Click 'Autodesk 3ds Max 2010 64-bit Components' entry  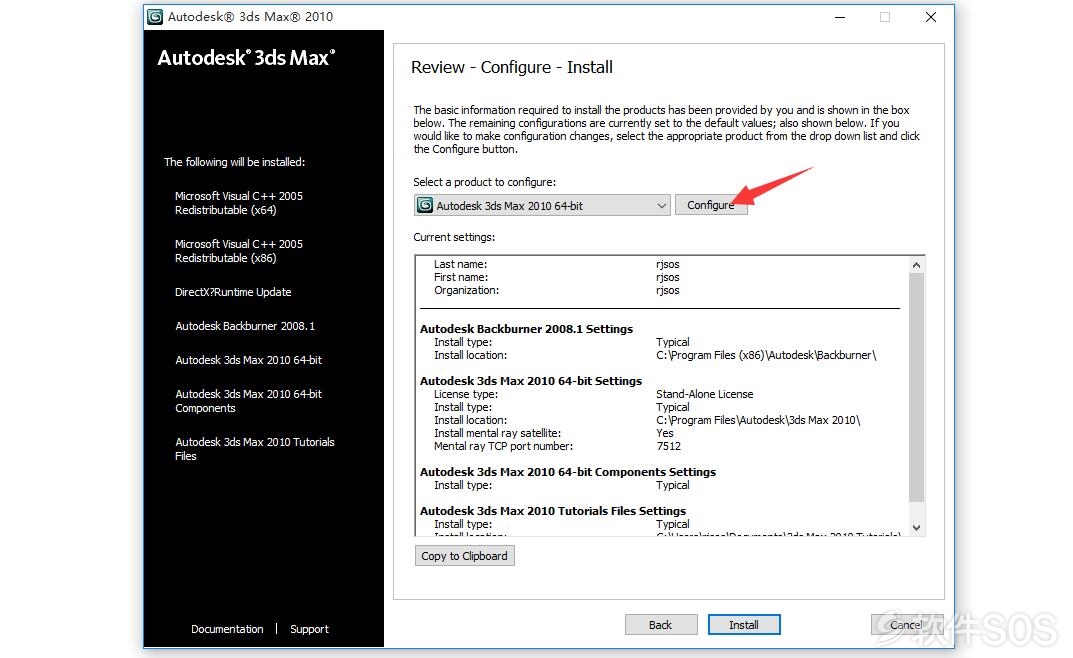[248, 401]
